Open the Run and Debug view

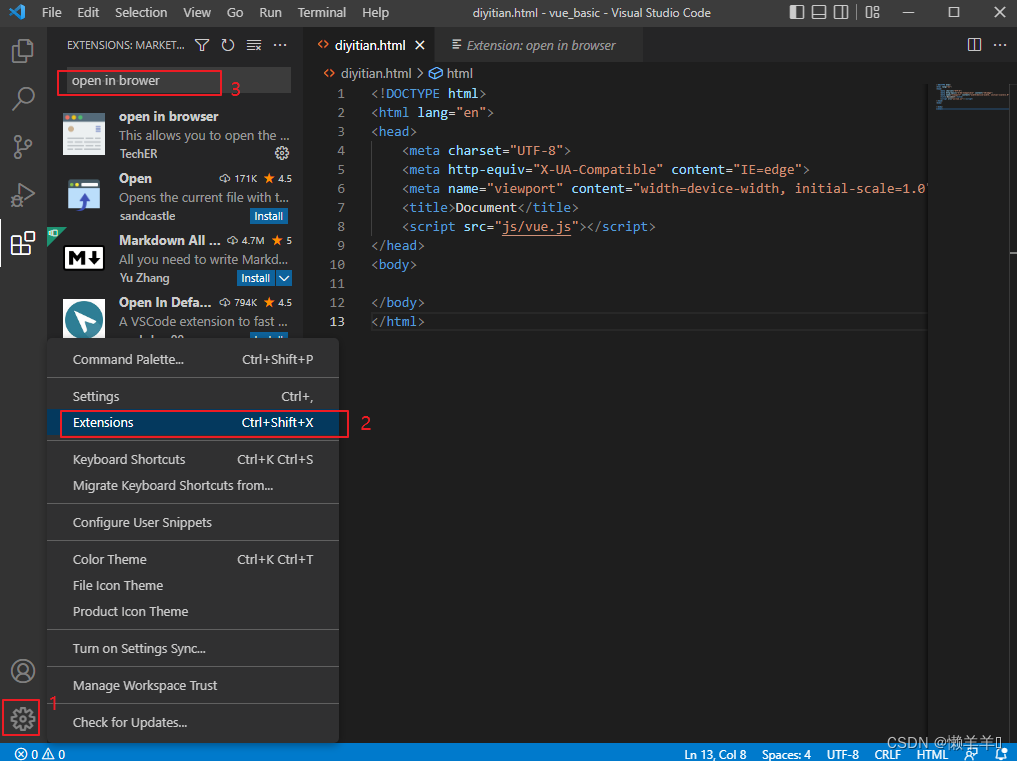click(x=22, y=194)
